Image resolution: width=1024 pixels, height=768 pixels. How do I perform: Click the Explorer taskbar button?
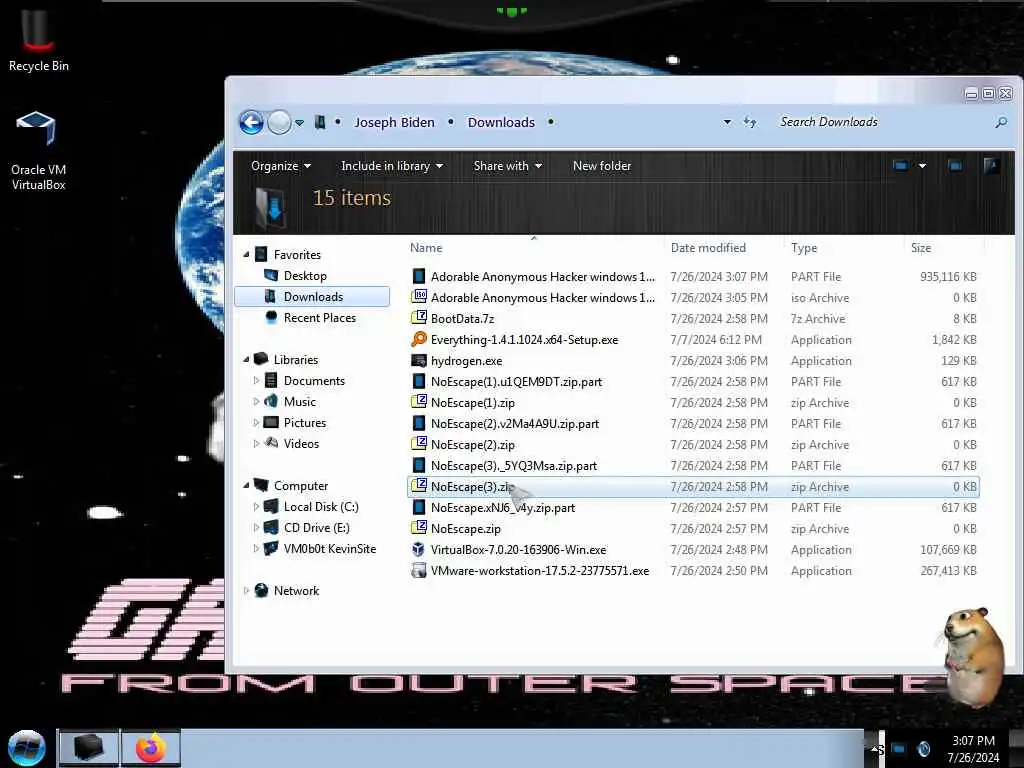(x=89, y=748)
